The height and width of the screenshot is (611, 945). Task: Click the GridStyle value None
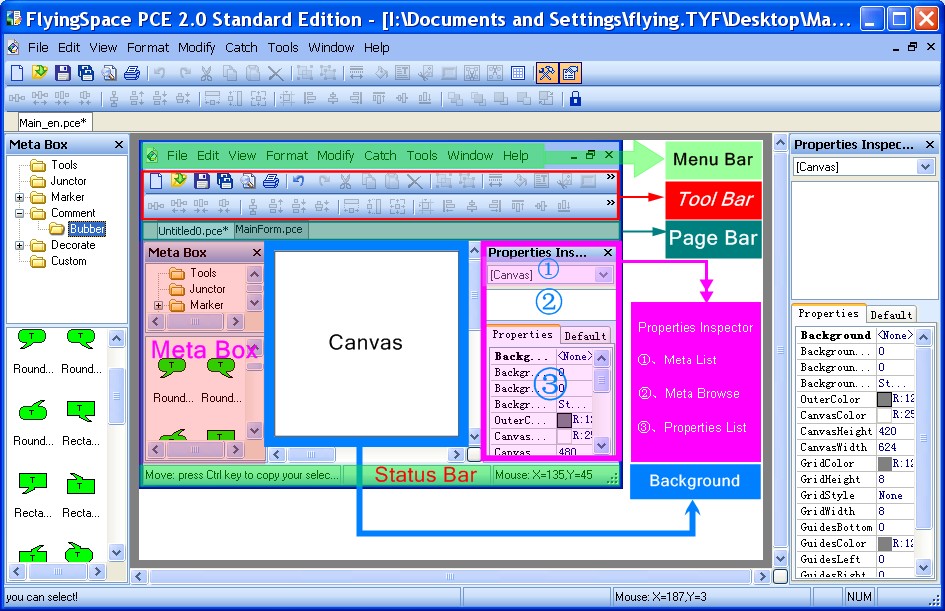click(x=890, y=495)
